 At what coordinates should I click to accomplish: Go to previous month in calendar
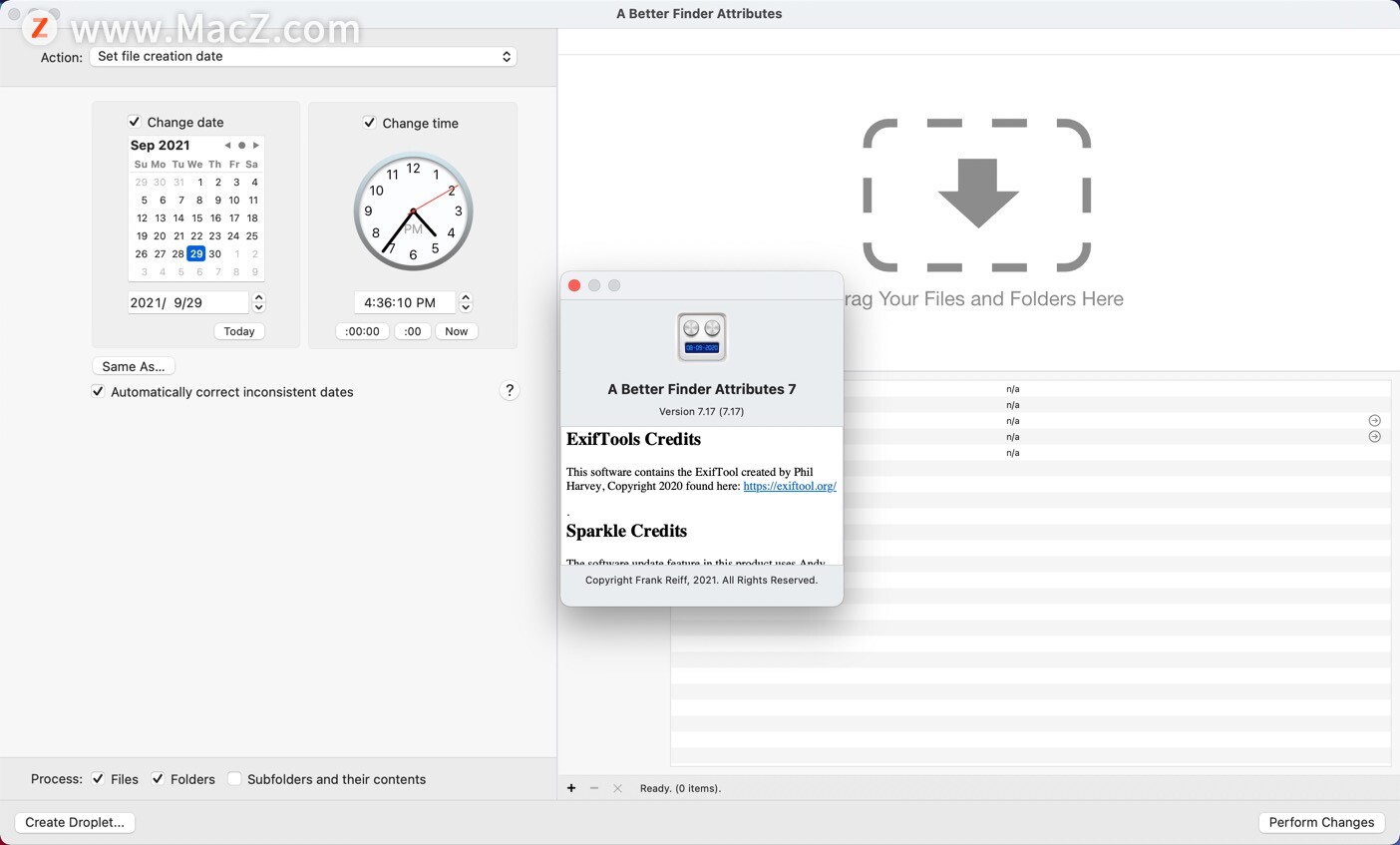[227, 146]
